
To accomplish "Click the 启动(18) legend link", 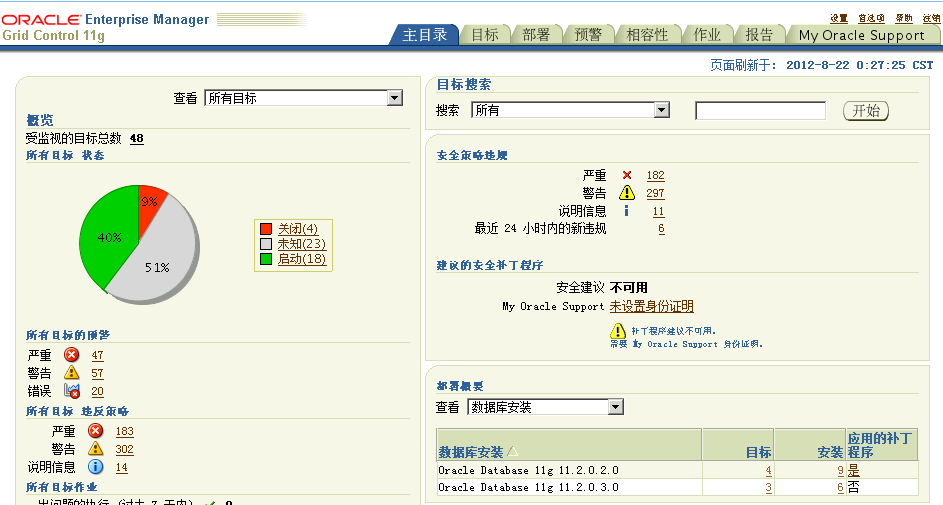I will coord(301,259).
